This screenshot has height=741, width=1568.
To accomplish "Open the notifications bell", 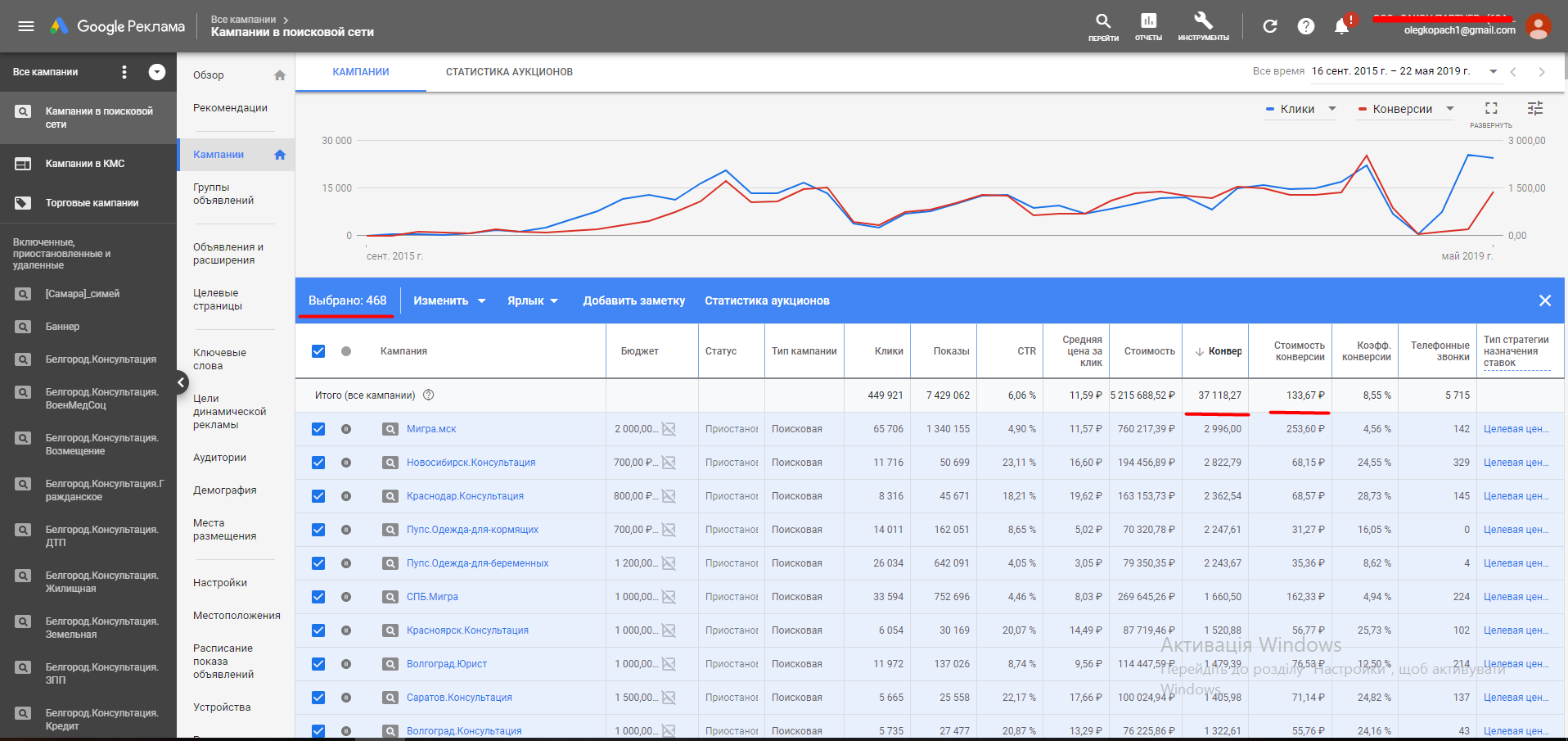I will click(x=1342, y=26).
